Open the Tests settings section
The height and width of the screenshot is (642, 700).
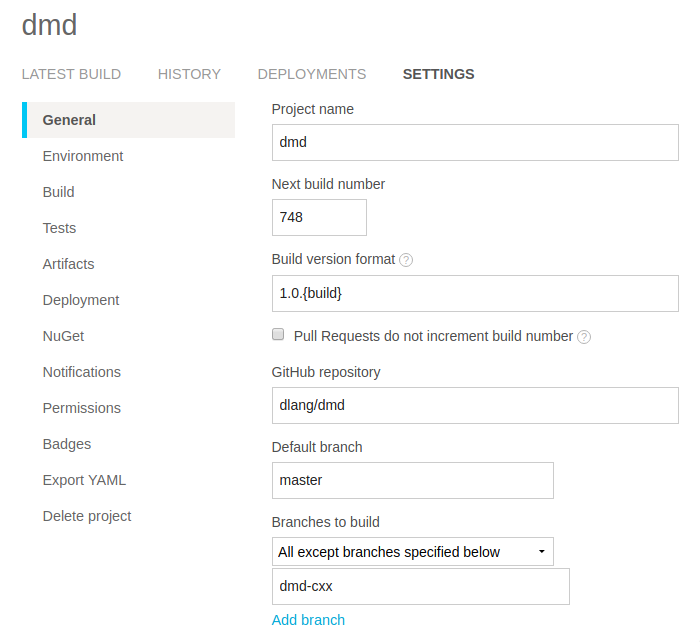tap(60, 228)
